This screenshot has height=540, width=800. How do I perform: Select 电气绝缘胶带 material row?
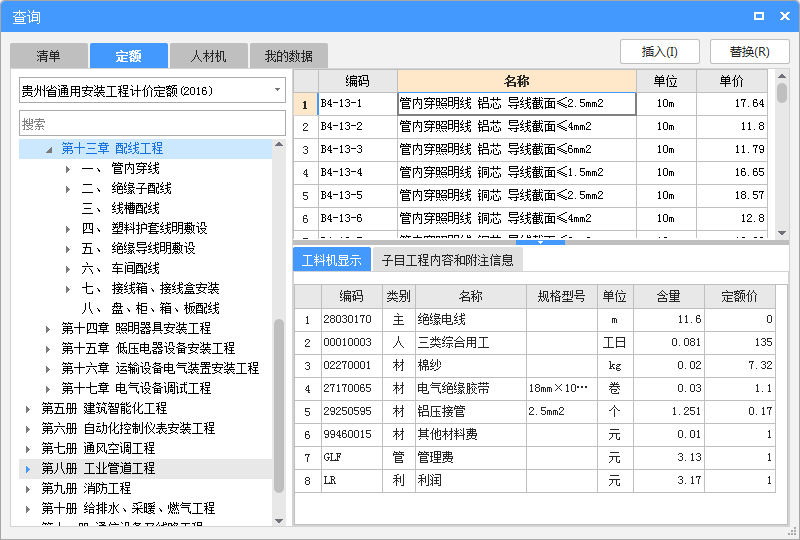[535, 389]
